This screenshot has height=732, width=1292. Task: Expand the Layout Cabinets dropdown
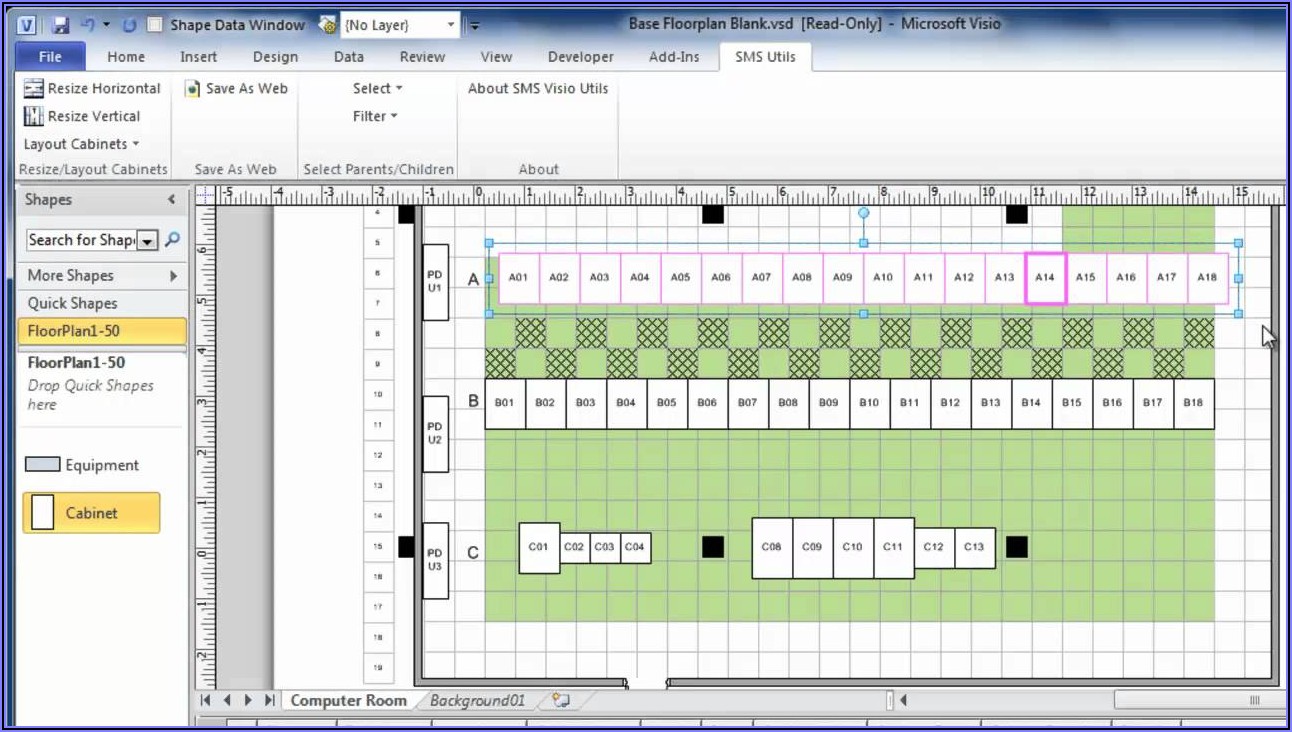(81, 144)
